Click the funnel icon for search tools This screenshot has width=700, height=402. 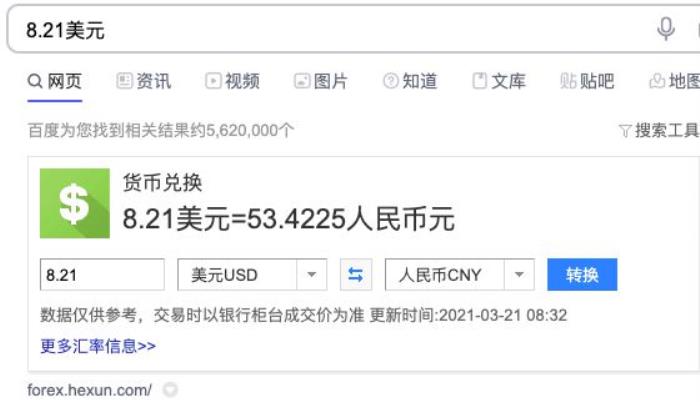coord(625,131)
